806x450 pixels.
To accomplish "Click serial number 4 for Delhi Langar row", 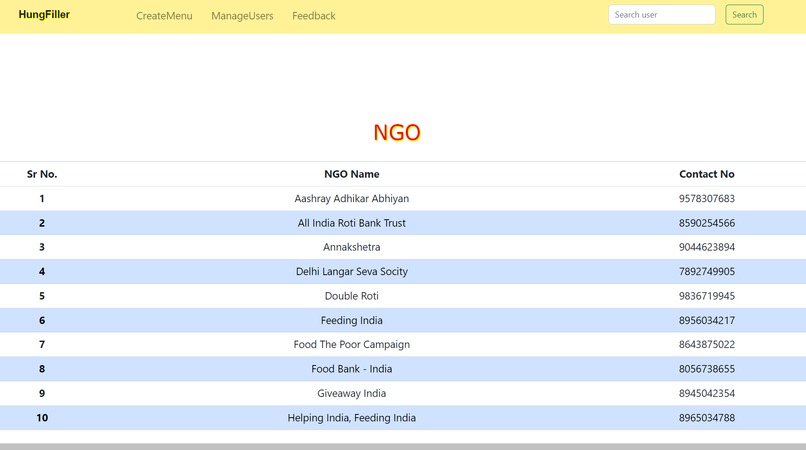I will click(x=42, y=272).
